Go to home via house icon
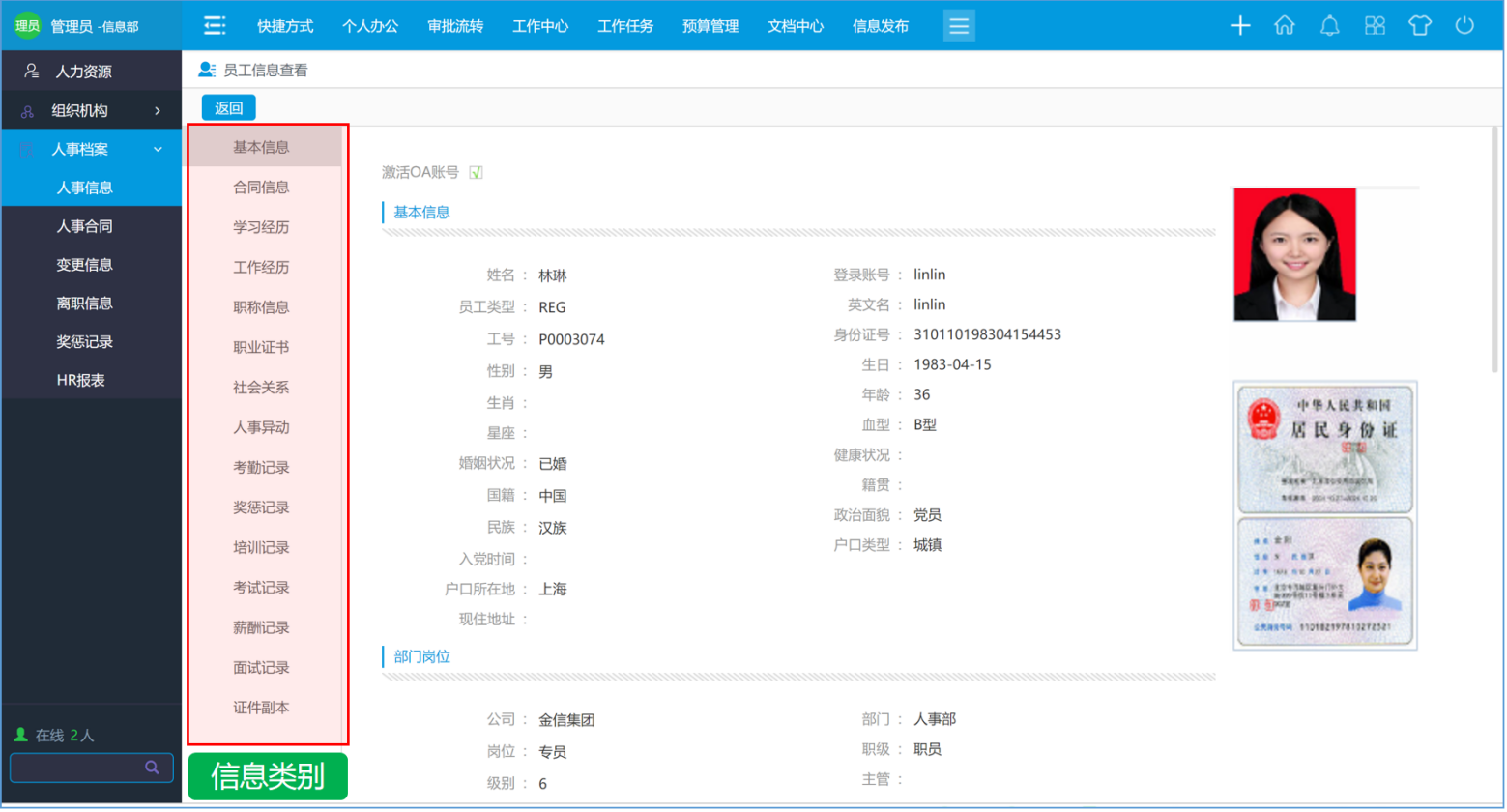 tap(1284, 26)
